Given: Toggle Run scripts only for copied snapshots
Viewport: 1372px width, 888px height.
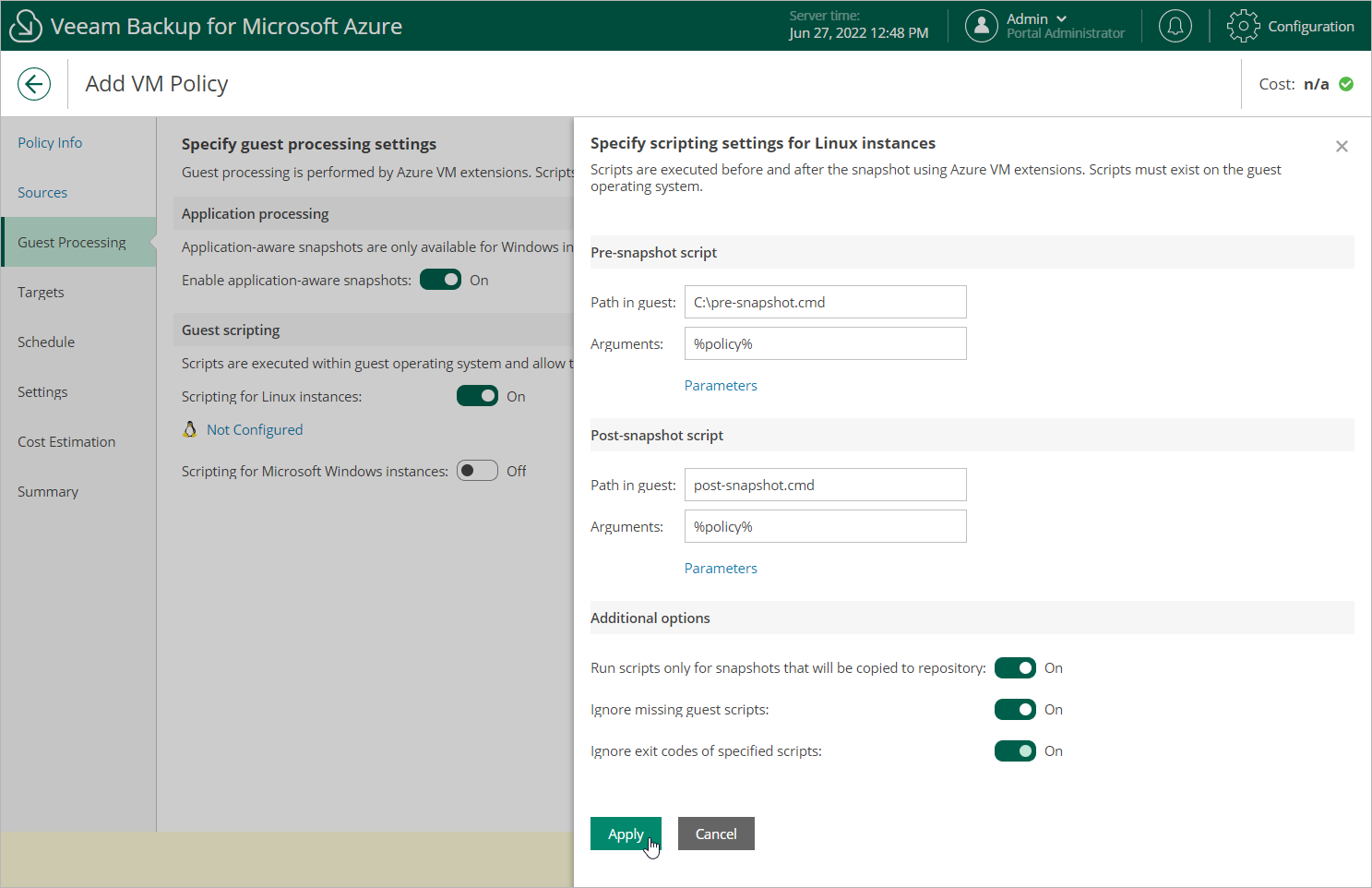Looking at the screenshot, I should (1015, 667).
